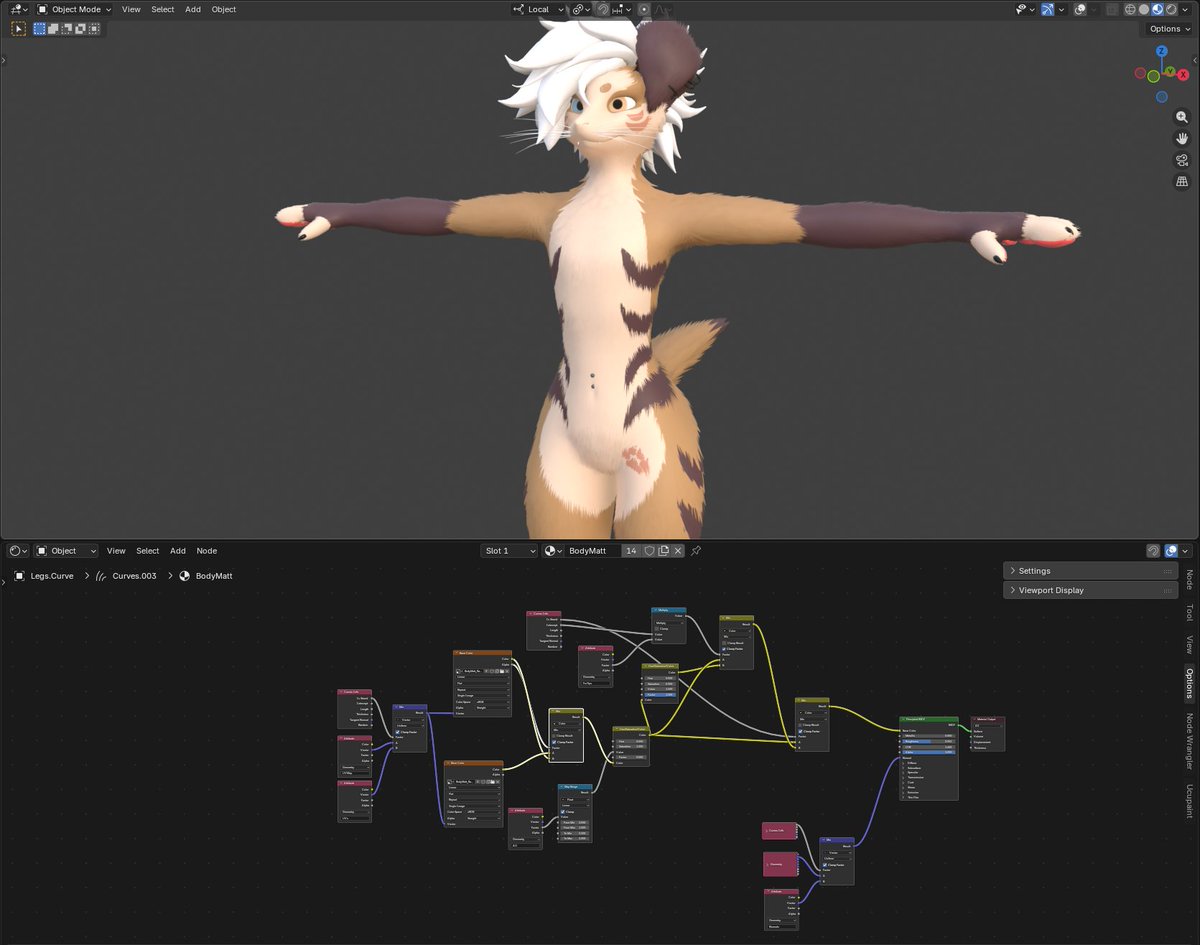Open the shader type Object dropdown

pyautogui.click(x=66, y=551)
